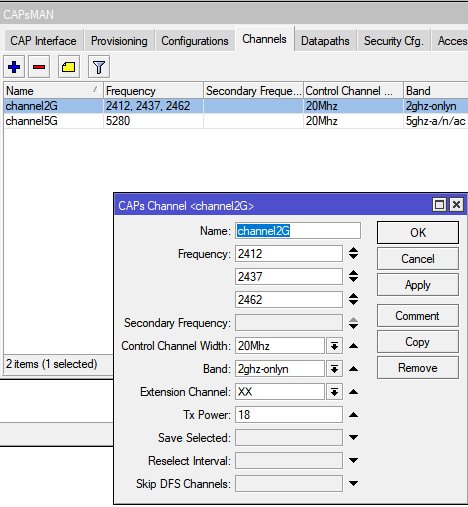Viewport: 468px width, 507px height.
Task: Click the blue plus Add channel icon
Action: click(14, 67)
